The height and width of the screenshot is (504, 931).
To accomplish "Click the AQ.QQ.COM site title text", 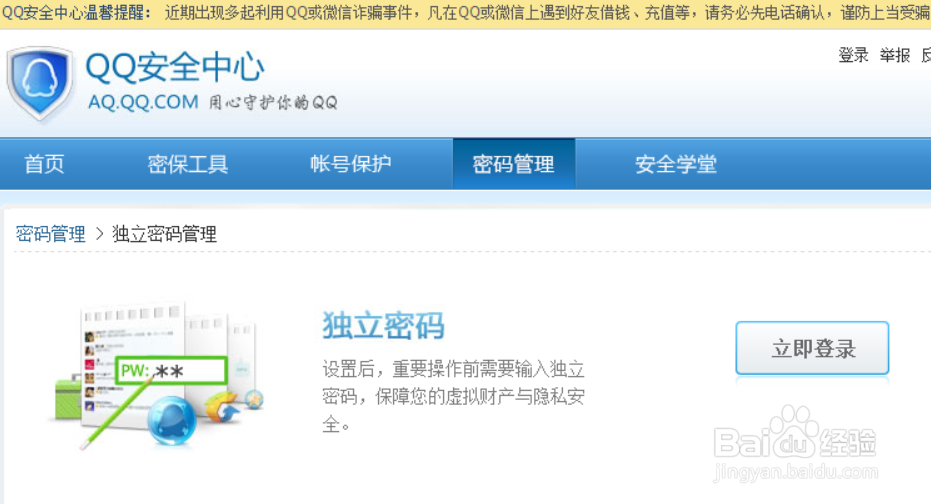I will [143, 102].
